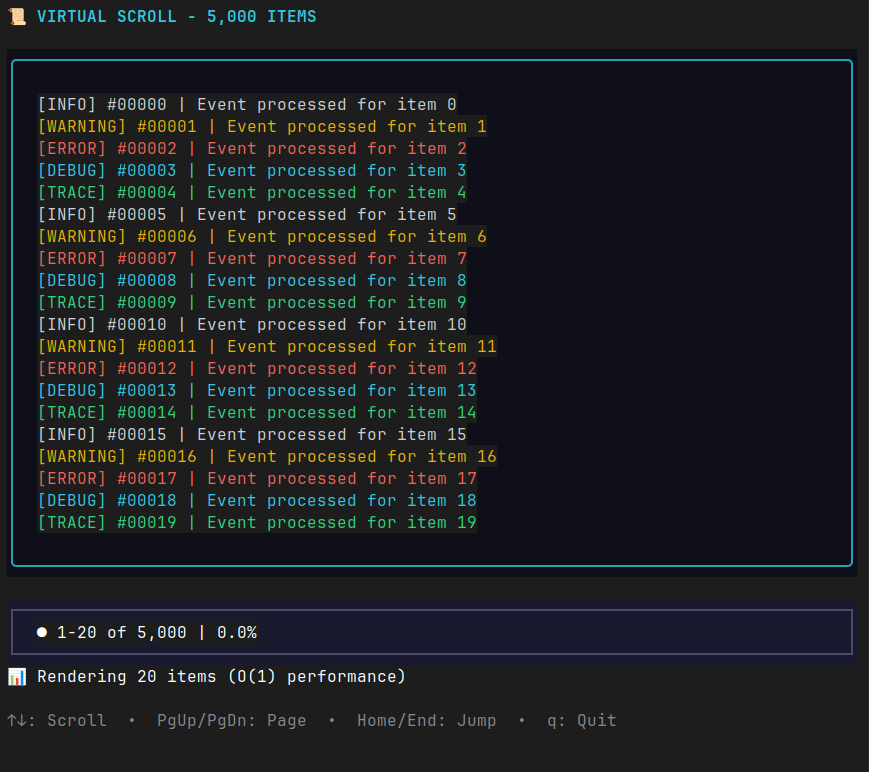This screenshot has height=772, width=869.
Task: Select the bullet indicator in the status bar
Action: [x=41, y=631]
